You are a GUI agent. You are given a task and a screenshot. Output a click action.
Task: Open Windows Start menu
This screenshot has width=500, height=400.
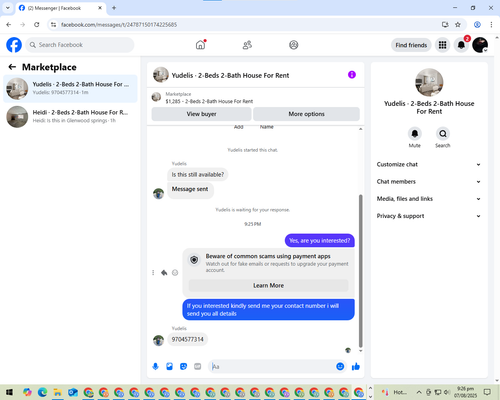tap(9, 392)
